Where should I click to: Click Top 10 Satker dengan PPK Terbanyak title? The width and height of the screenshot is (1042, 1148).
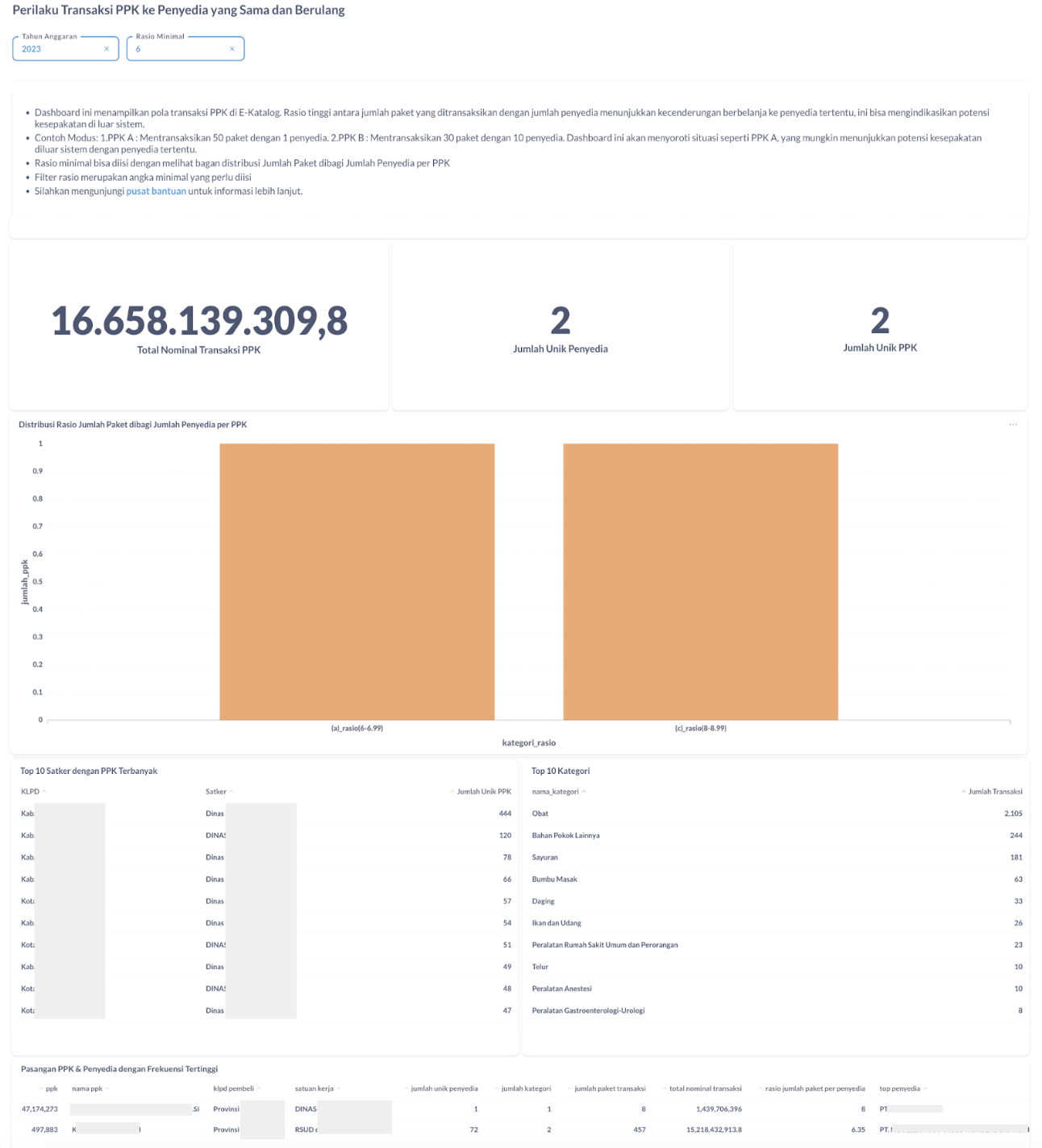tap(89, 772)
